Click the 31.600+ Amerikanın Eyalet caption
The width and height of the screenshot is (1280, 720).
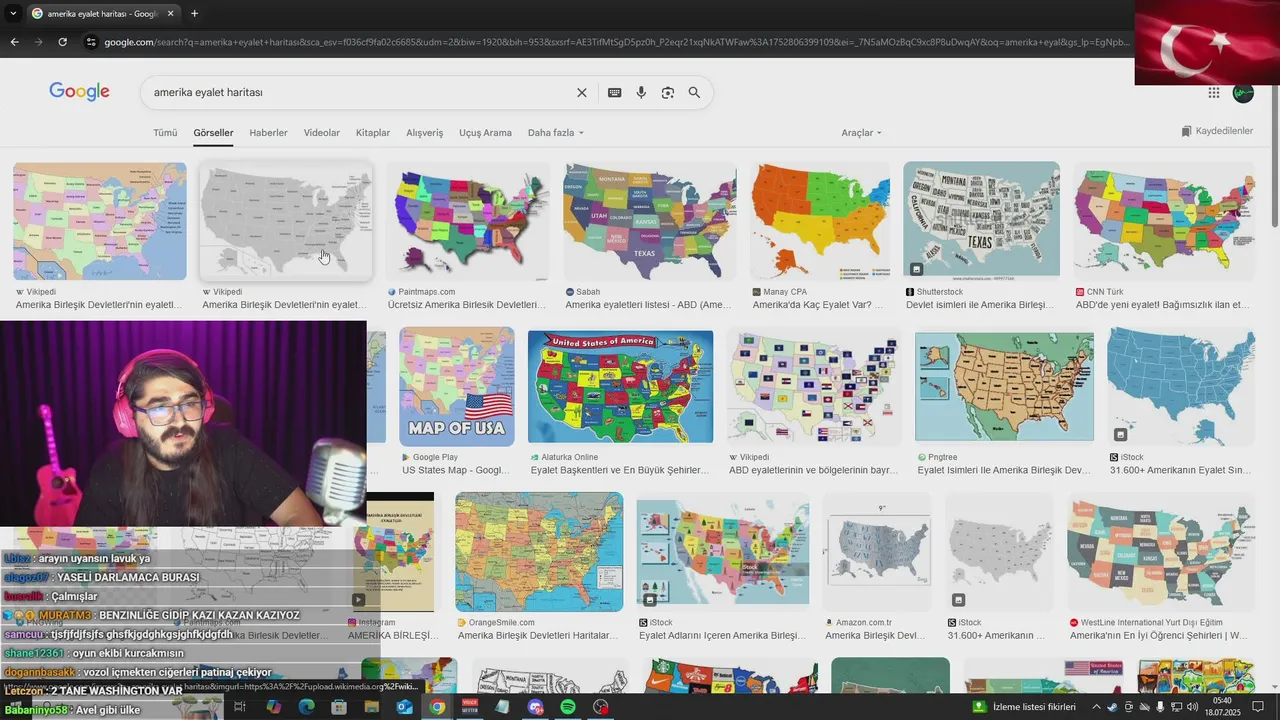click(x=1181, y=470)
